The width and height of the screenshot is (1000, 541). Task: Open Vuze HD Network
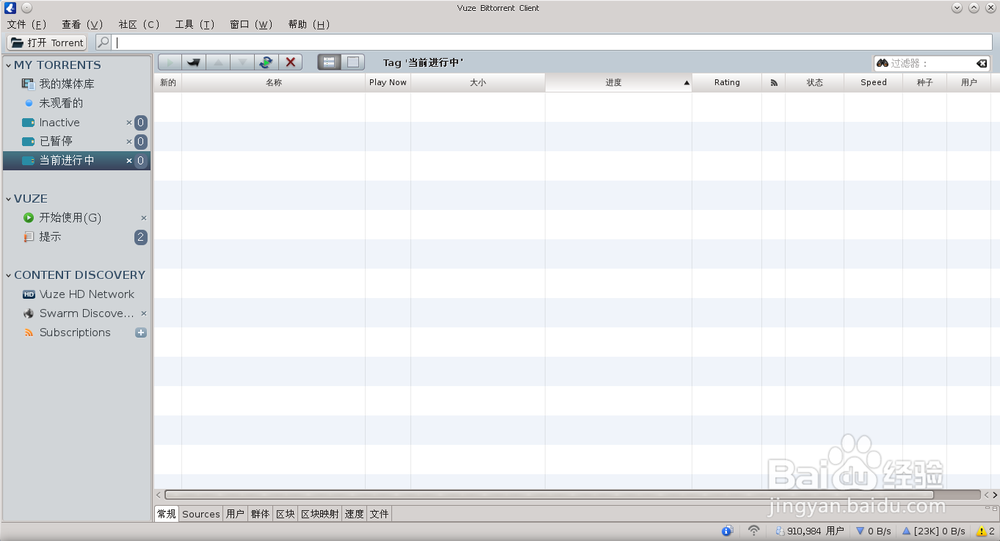87,294
